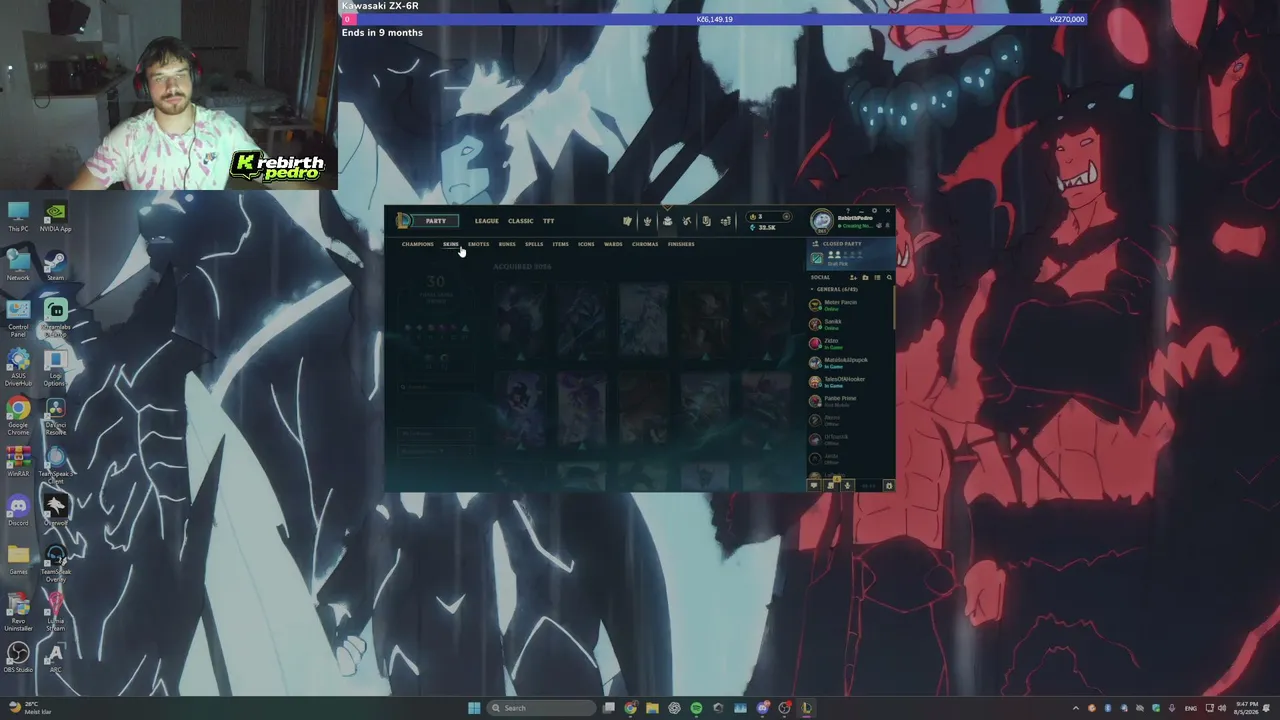Click RebirthPedro's summoner profile icon
Screen dimensions: 1280x720
coord(821,221)
